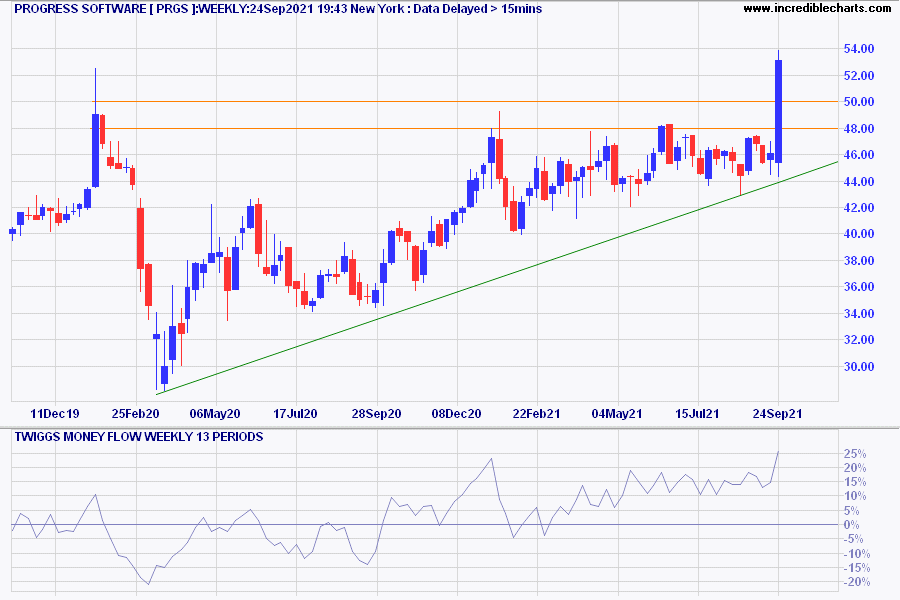The width and height of the screenshot is (900, 600).
Task: Select the 32.00 price axis label
Action: pyautogui.click(x=859, y=340)
